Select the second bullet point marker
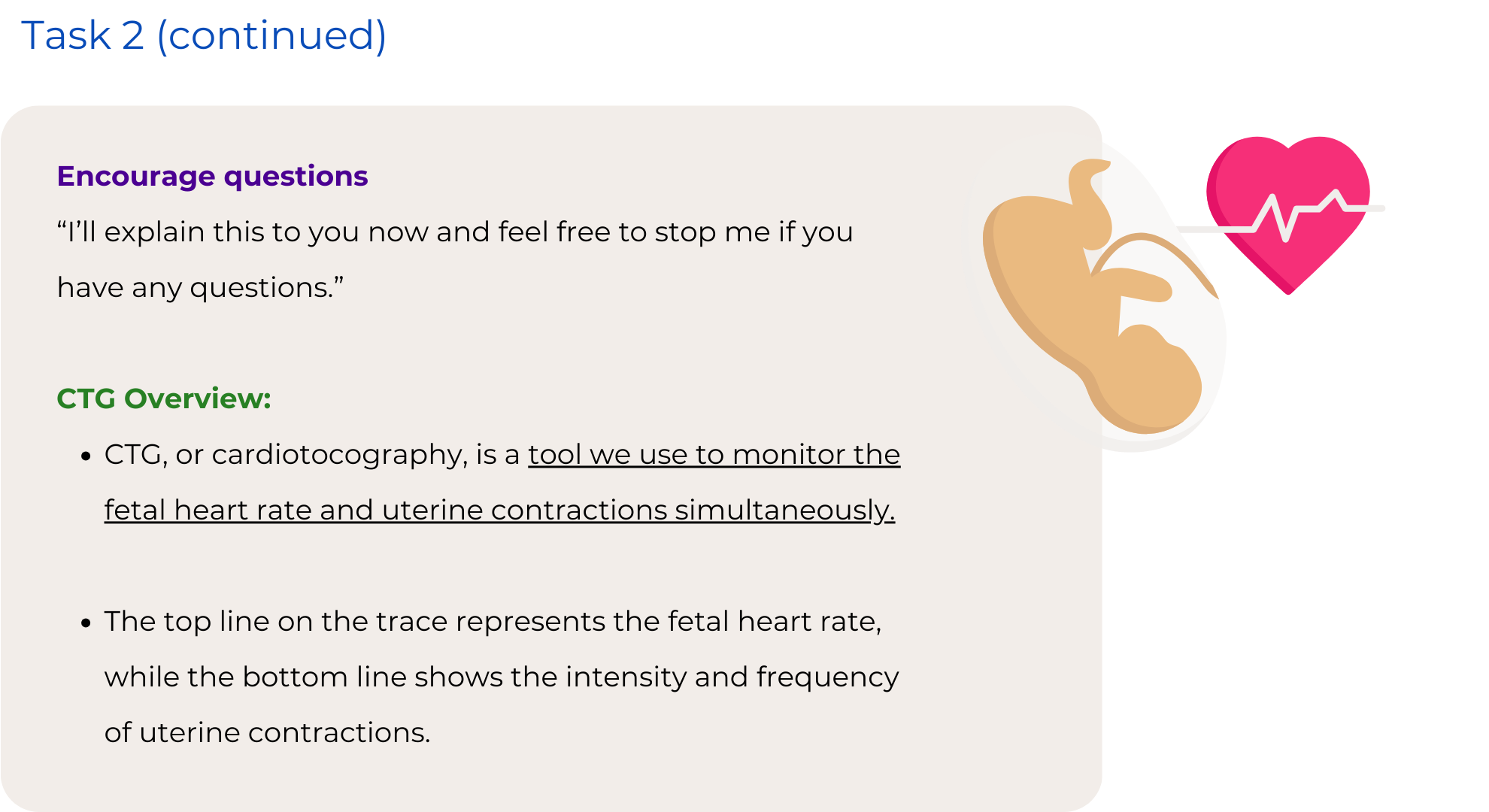 86,623
